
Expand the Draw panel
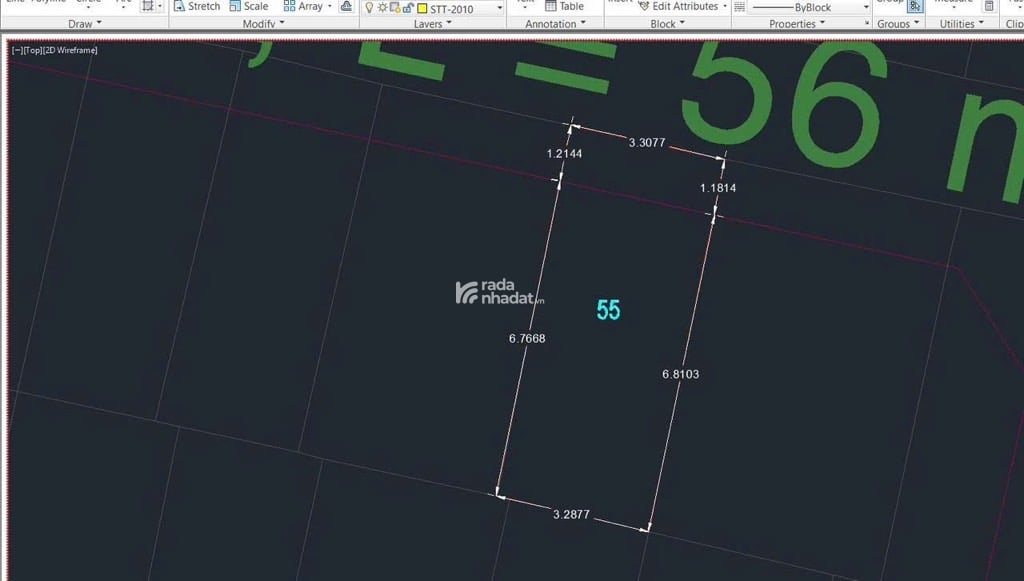click(x=84, y=24)
